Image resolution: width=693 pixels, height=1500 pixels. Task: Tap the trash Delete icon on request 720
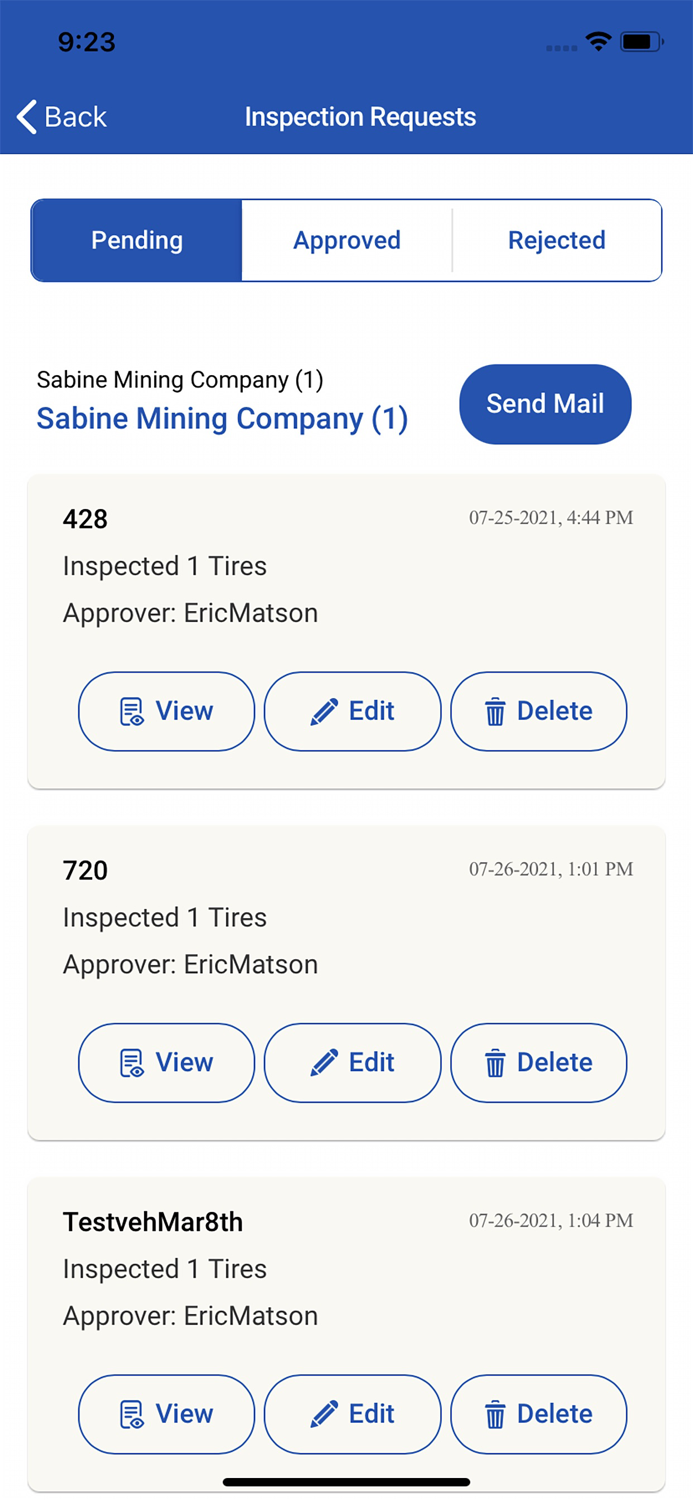pos(494,1063)
